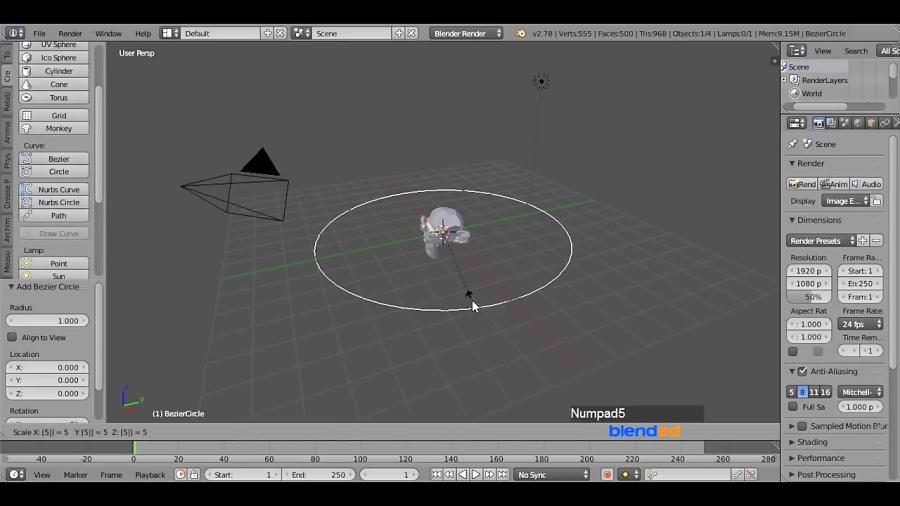Image resolution: width=900 pixels, height=506 pixels.
Task: Open the outliner editor type selector
Action: point(797,50)
